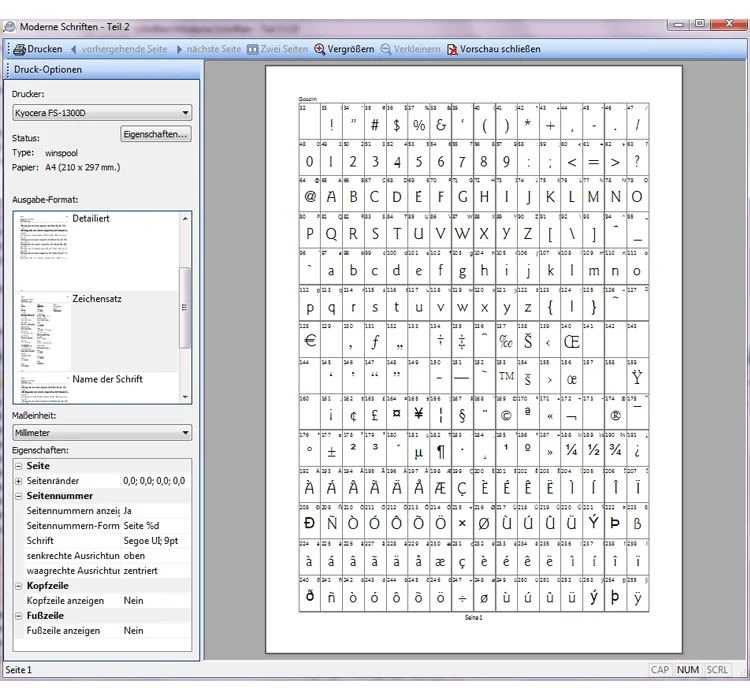
Task: Click the Verkleinern magnifier icon
Action: [x=386, y=49]
